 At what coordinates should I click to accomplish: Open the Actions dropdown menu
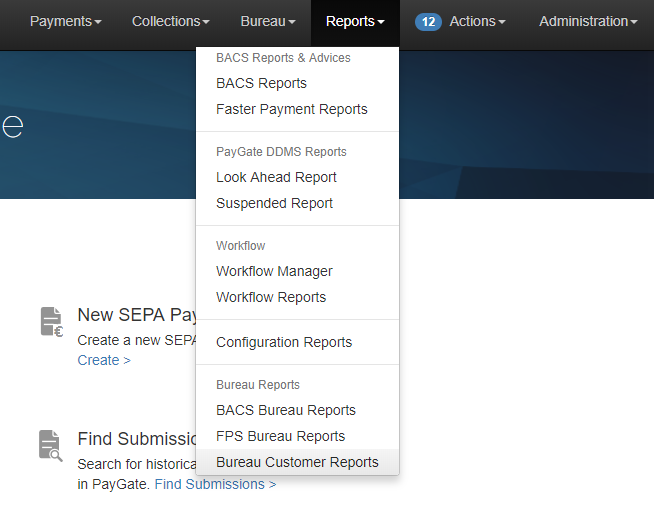coord(477,22)
